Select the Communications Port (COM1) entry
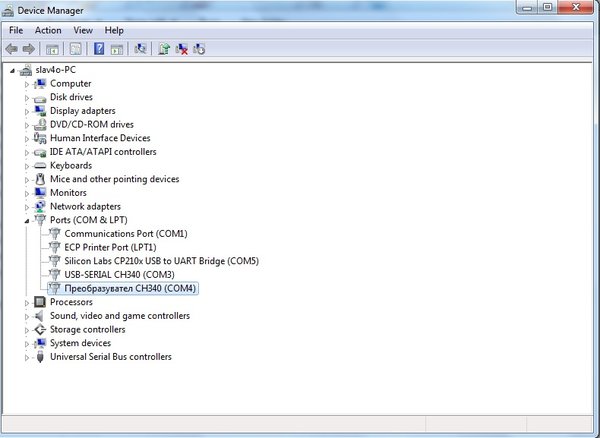600x438 pixels. 126,234
